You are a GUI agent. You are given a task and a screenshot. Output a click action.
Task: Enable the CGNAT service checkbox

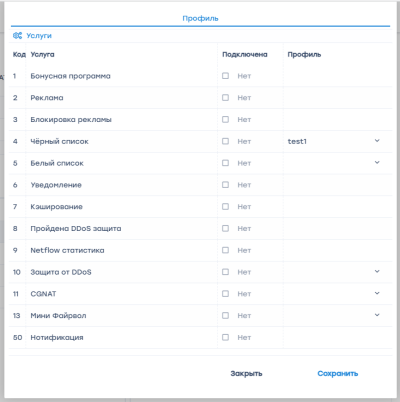coord(225,294)
